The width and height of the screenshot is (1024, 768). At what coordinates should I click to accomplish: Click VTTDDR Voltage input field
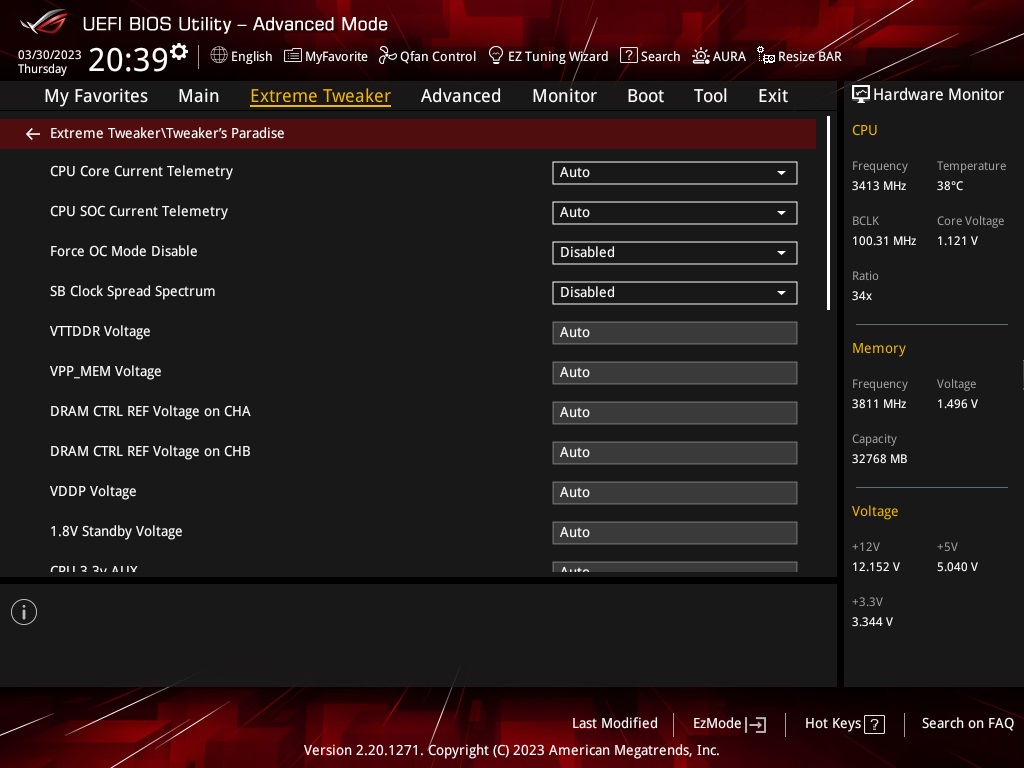coord(675,332)
